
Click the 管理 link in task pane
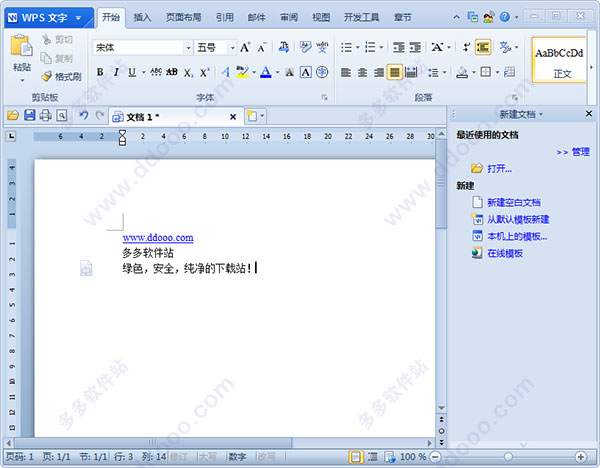(x=580, y=152)
